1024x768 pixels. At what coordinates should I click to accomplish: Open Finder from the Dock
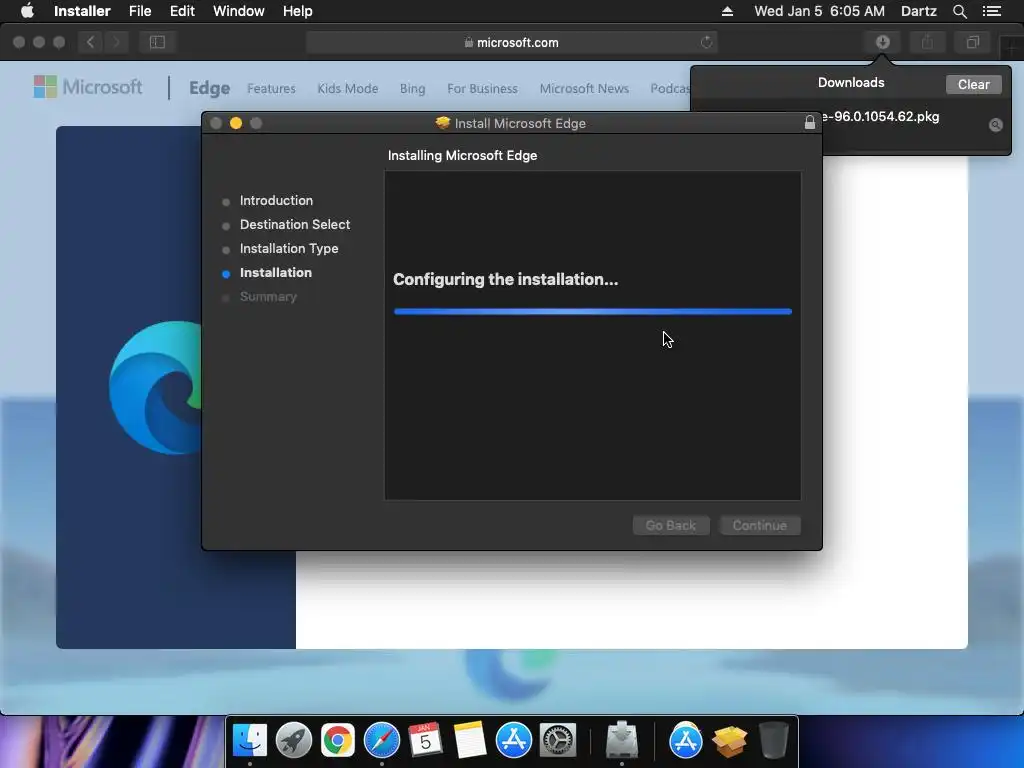point(249,740)
